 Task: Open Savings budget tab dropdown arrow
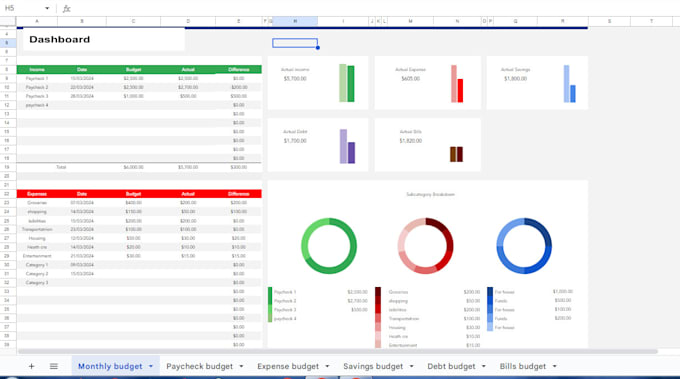(x=411, y=366)
